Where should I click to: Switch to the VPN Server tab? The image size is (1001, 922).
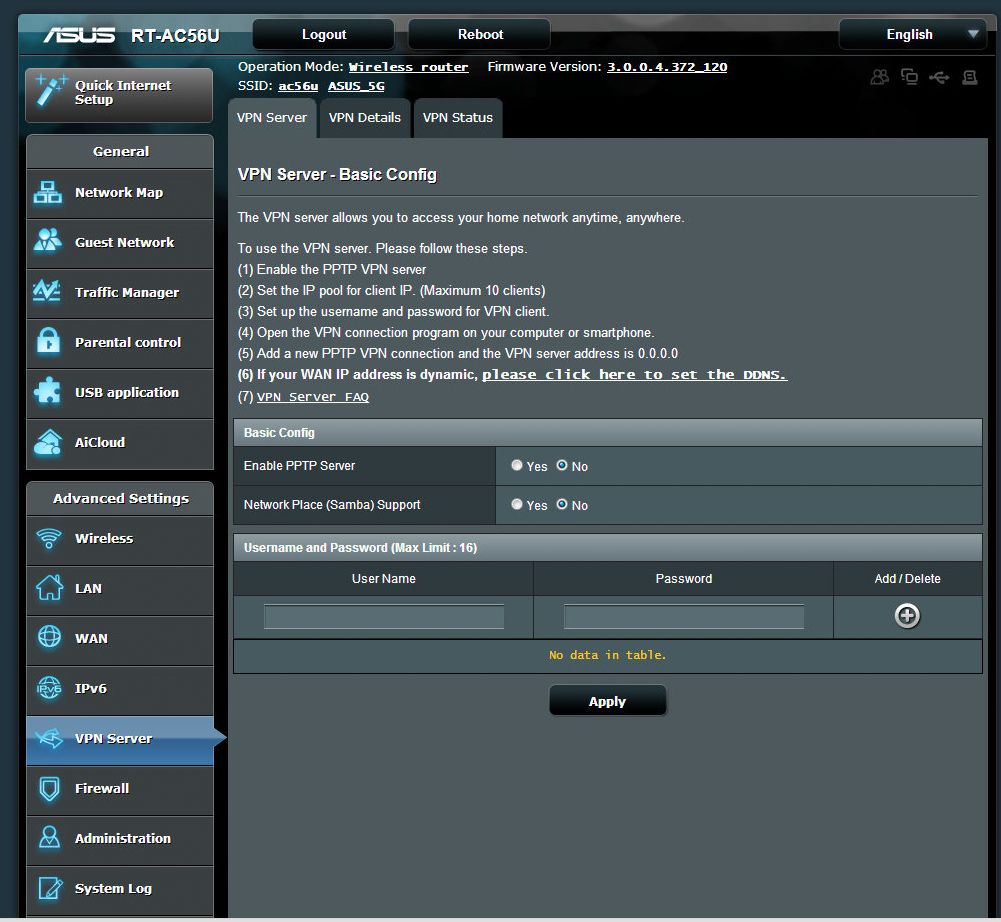pyautogui.click(x=272, y=117)
